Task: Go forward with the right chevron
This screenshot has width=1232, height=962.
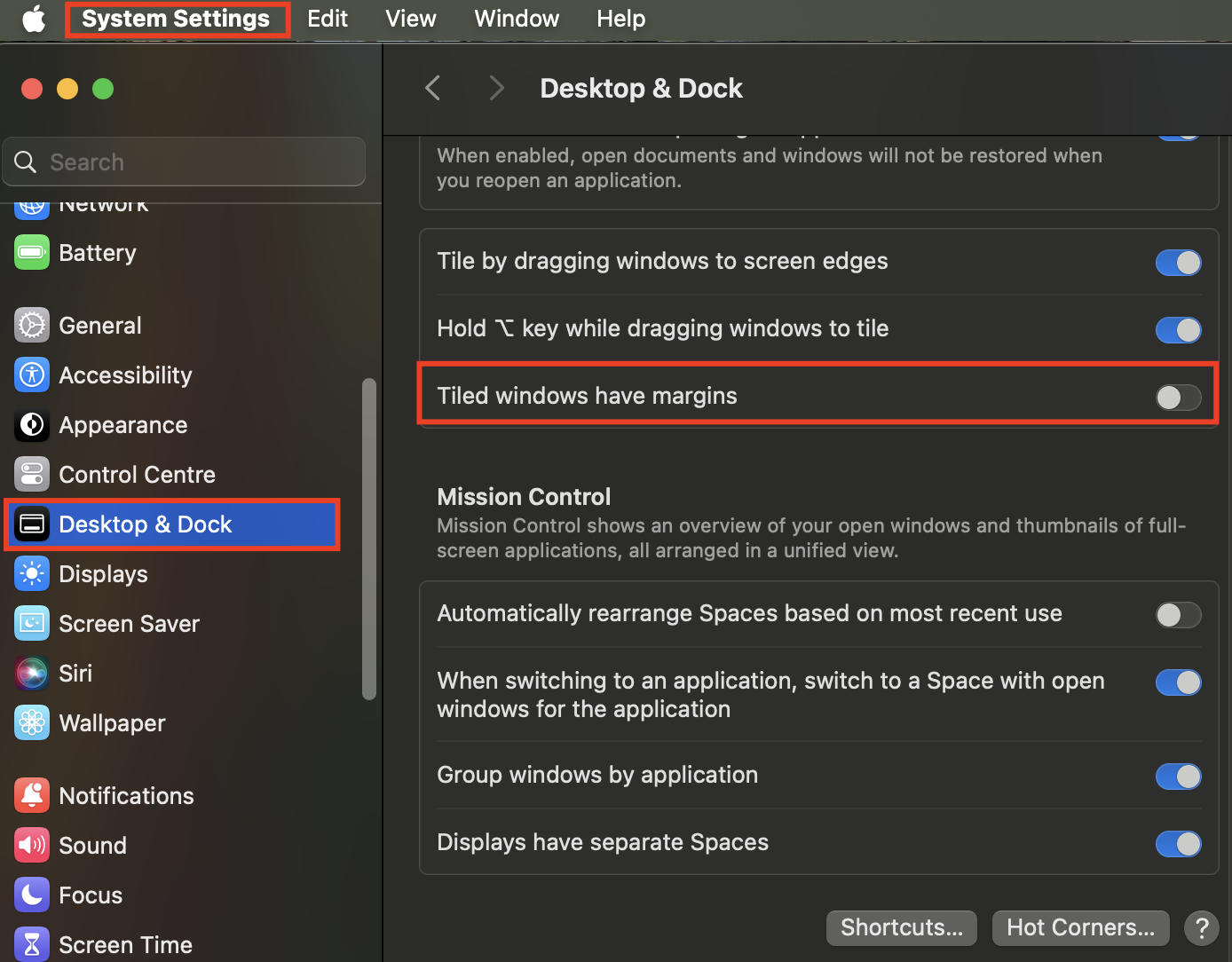Action: click(496, 88)
